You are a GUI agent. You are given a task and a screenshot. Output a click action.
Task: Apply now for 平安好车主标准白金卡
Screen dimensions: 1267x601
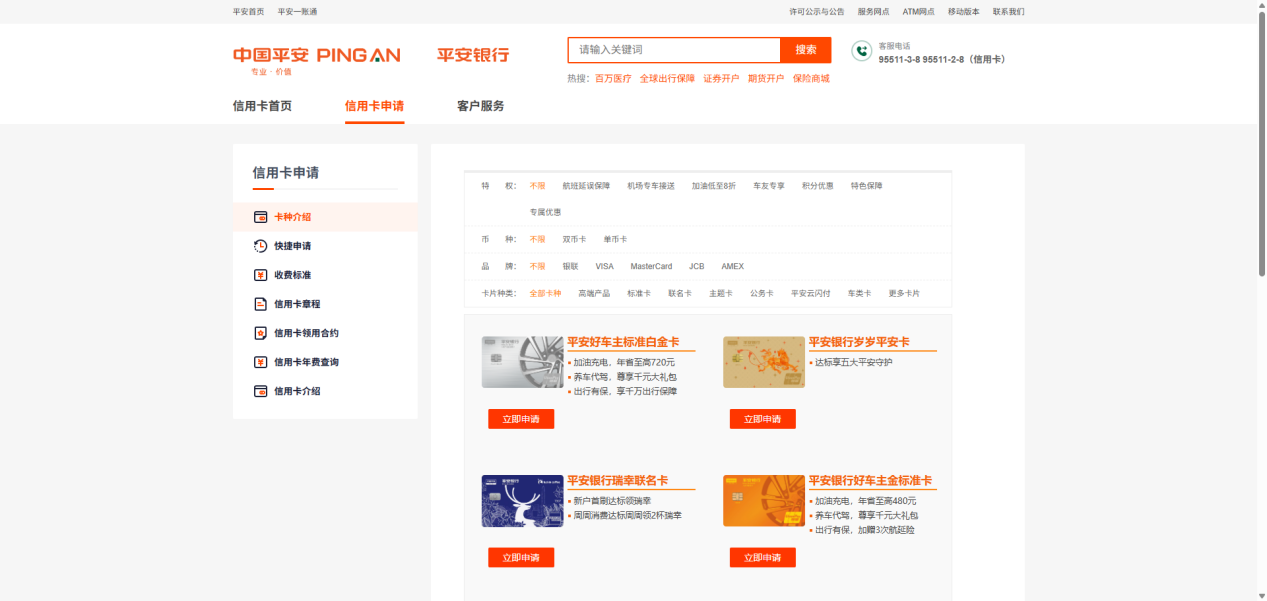point(521,419)
